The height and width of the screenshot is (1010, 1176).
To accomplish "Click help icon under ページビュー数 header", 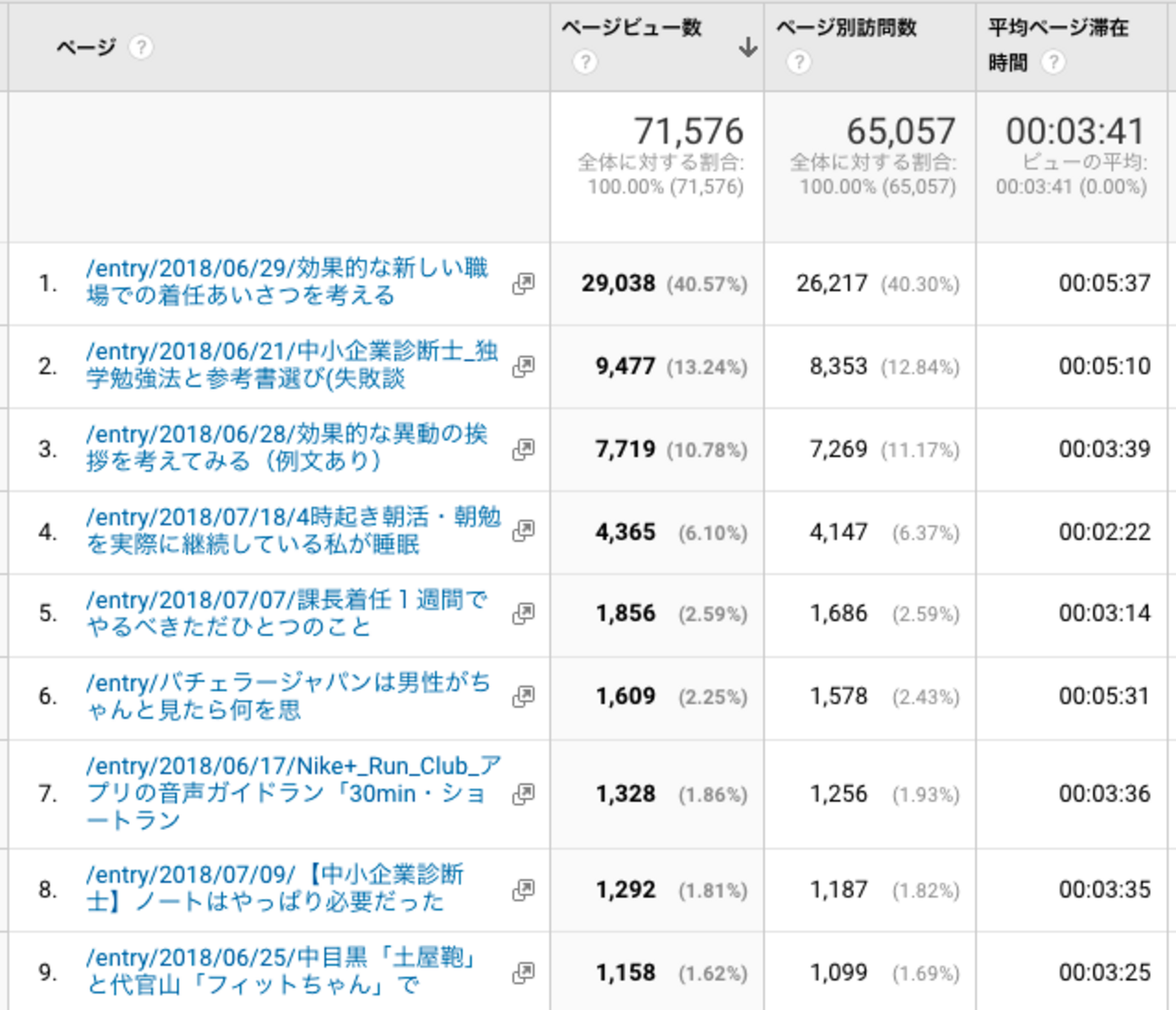I will (x=585, y=62).
